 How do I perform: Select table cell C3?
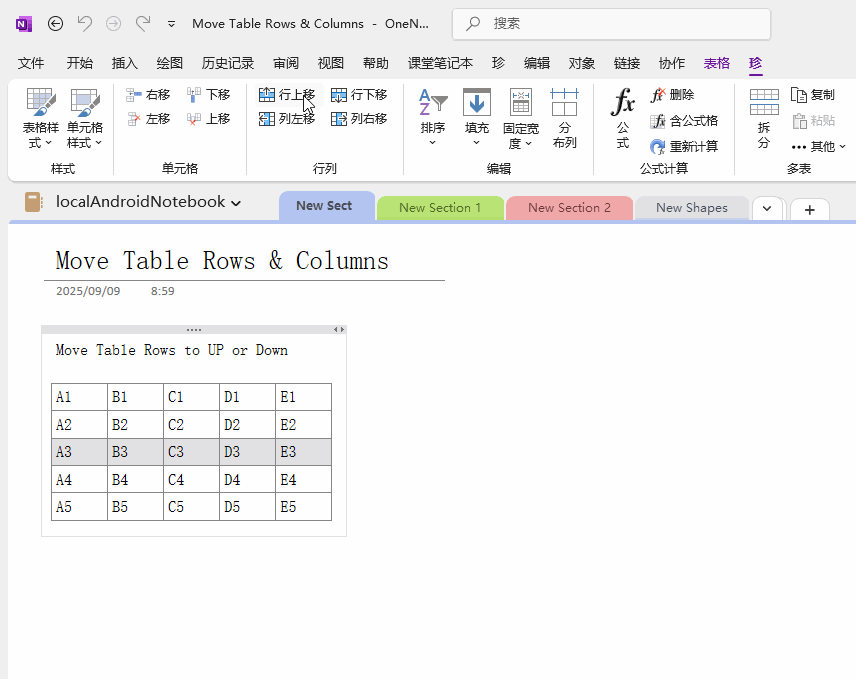click(x=190, y=452)
